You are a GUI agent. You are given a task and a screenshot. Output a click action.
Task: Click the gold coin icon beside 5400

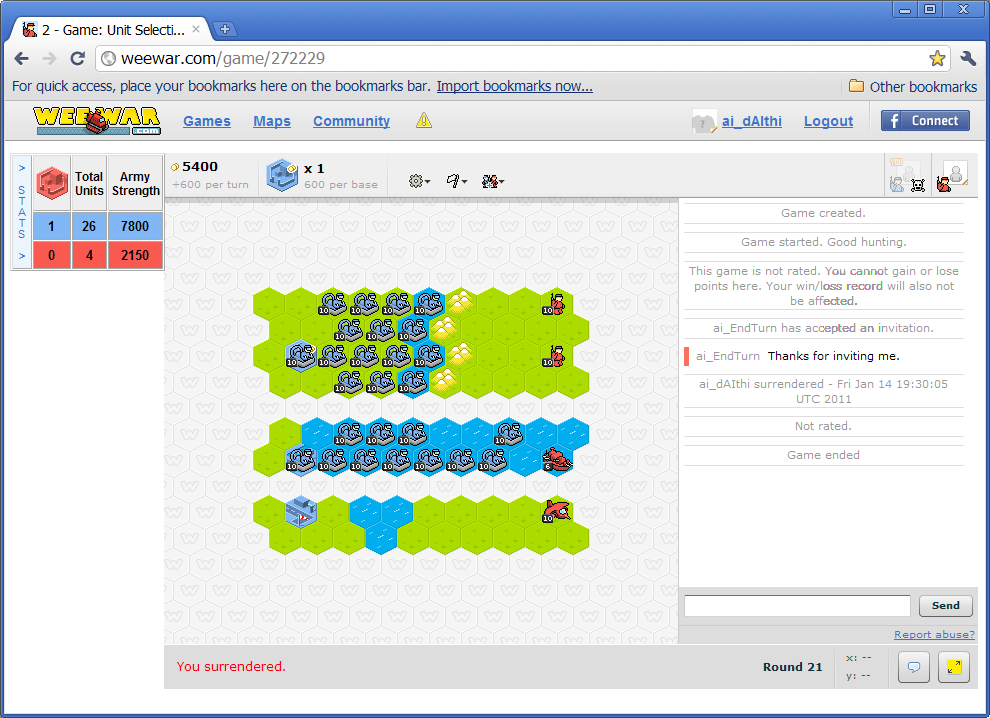(175, 167)
